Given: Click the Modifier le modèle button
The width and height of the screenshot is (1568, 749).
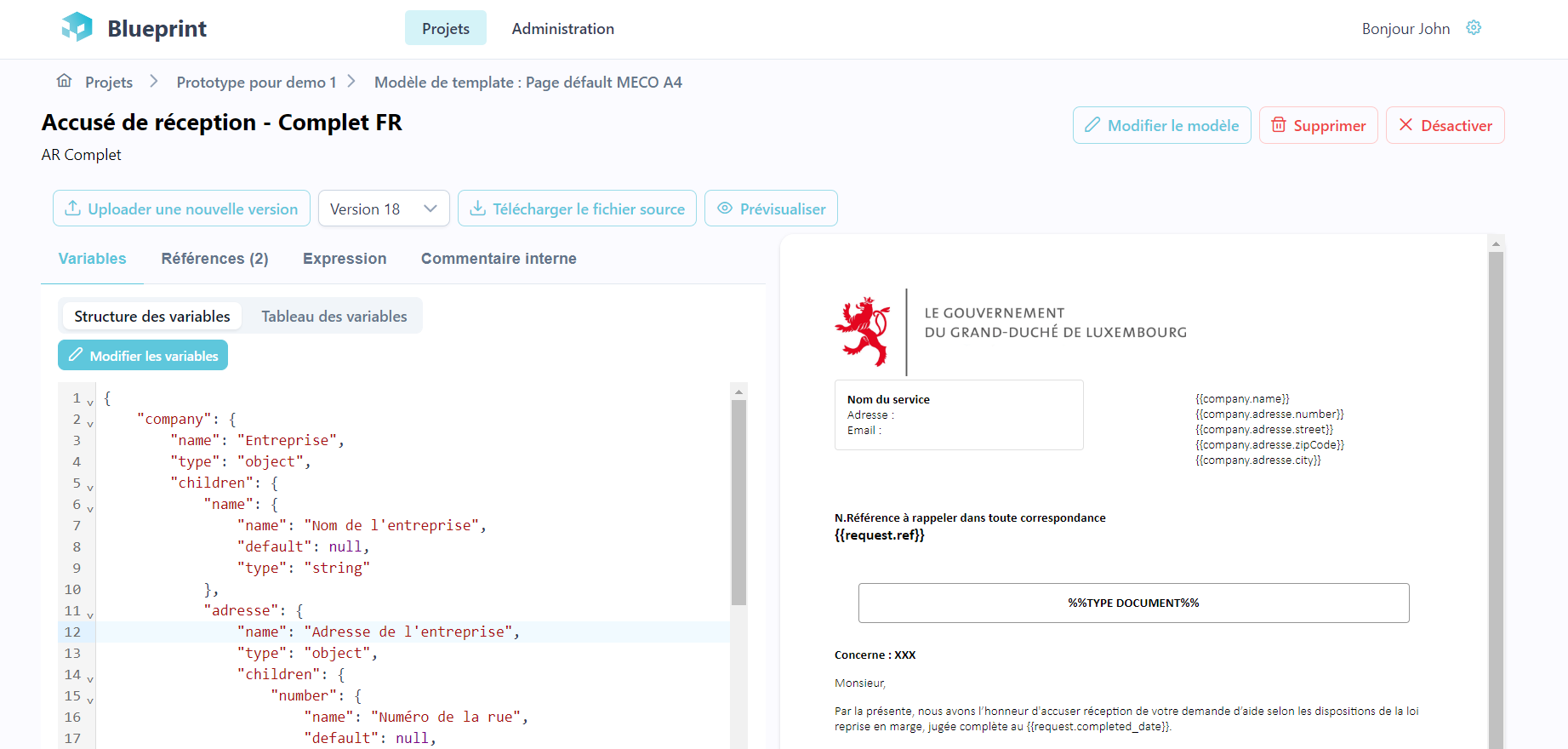Looking at the screenshot, I should [x=1161, y=125].
